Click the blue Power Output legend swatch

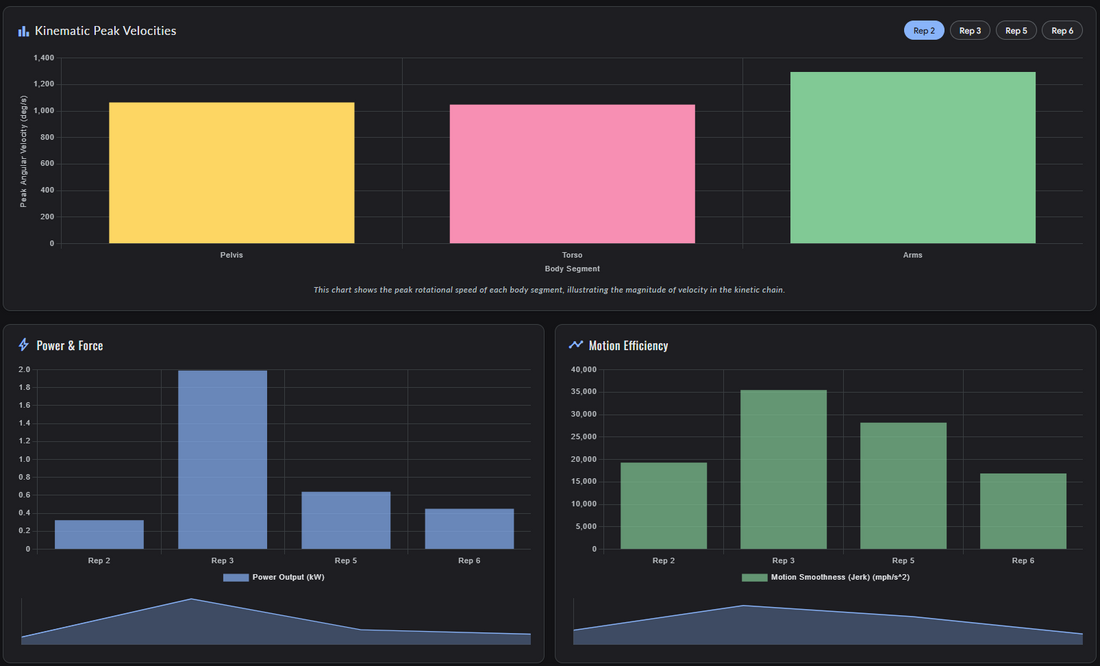(235, 577)
